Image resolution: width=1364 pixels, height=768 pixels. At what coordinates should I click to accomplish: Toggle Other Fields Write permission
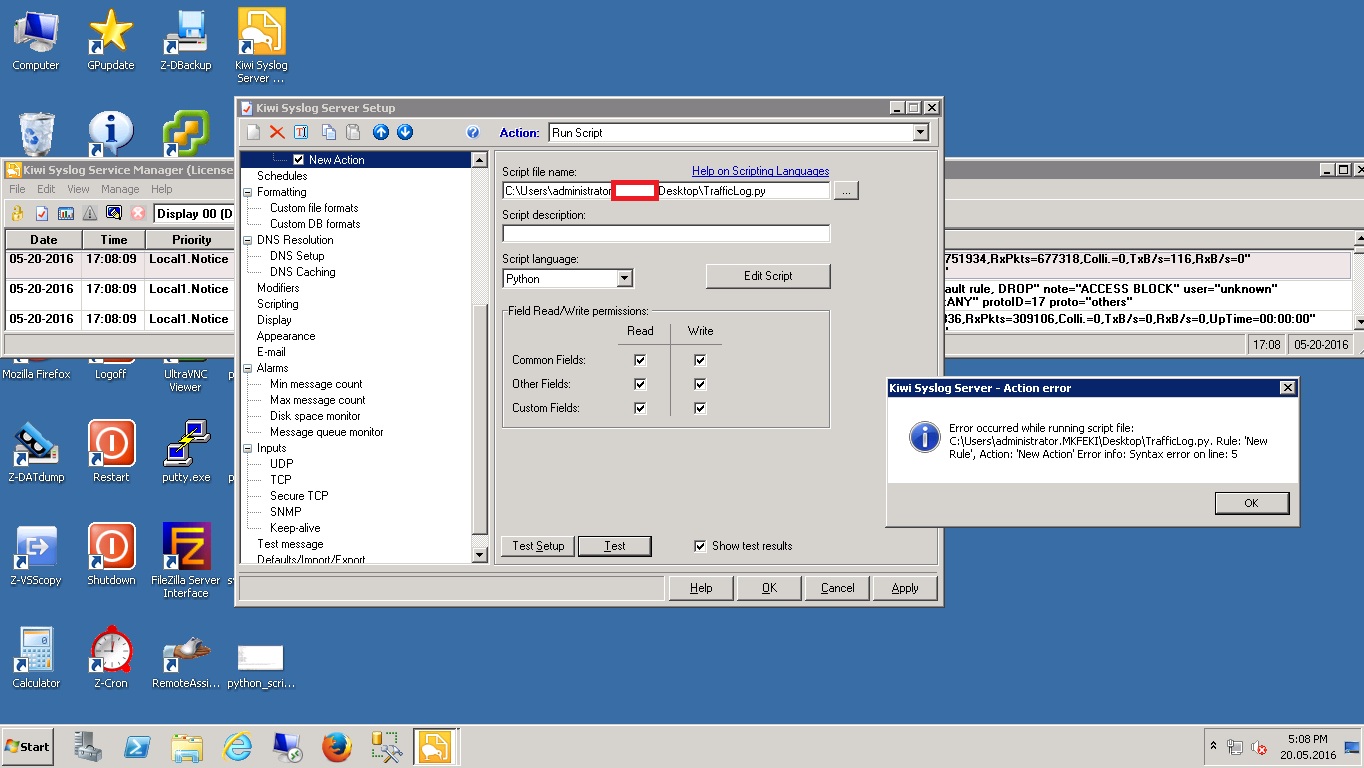(700, 384)
